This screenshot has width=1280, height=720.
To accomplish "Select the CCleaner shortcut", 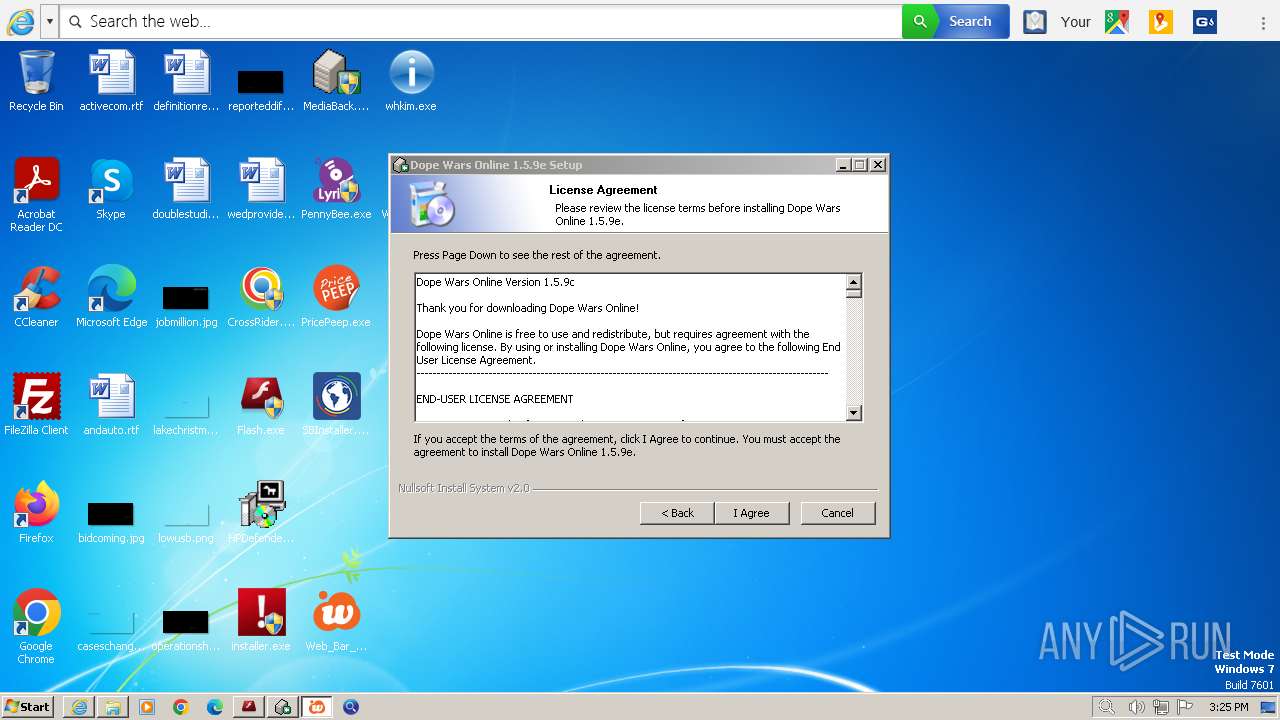I will click(36, 296).
